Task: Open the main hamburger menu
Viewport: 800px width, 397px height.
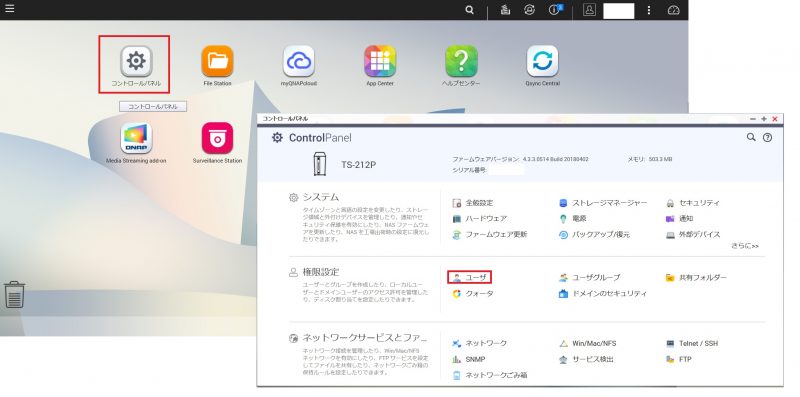Action: tap(9, 9)
